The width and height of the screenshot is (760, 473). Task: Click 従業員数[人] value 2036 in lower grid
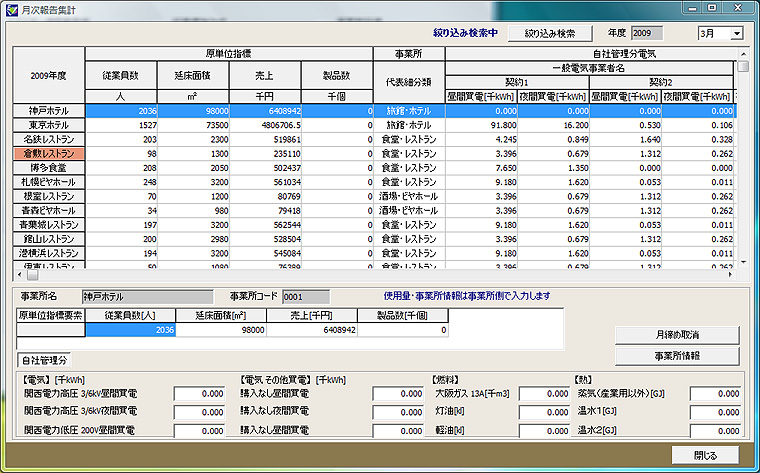(130, 330)
